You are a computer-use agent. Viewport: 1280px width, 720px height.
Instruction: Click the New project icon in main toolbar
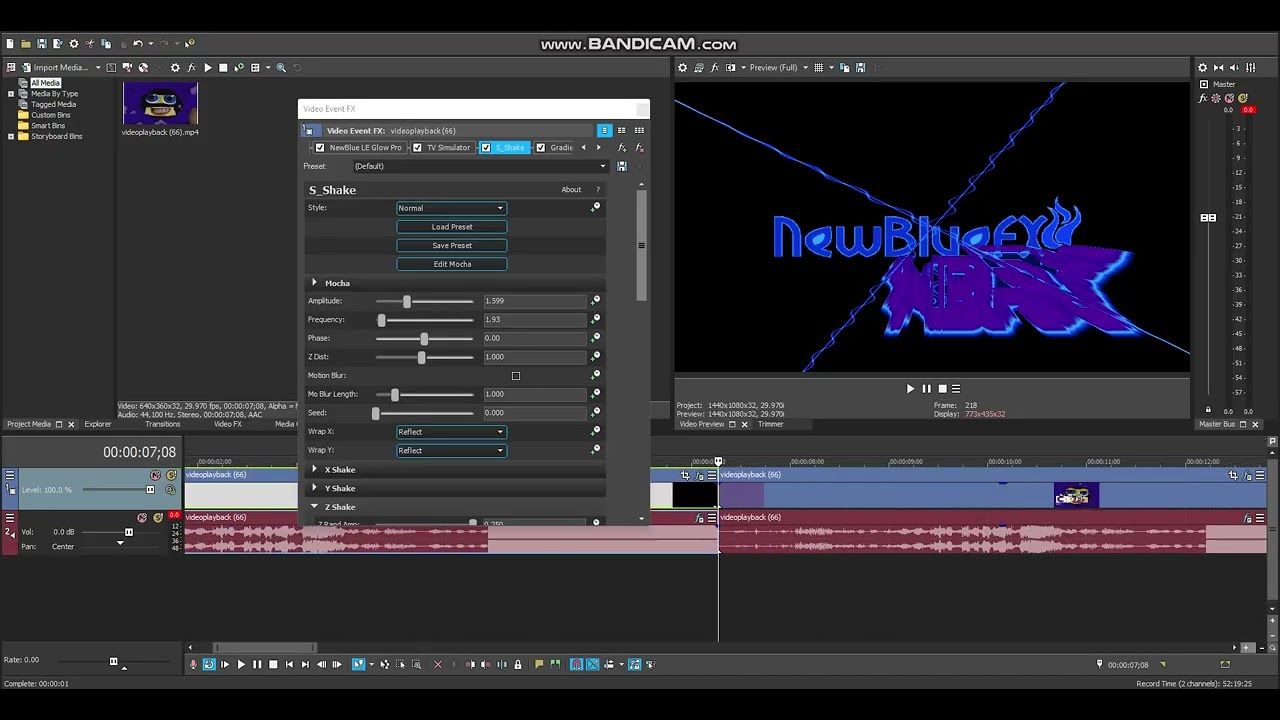tap(10, 44)
